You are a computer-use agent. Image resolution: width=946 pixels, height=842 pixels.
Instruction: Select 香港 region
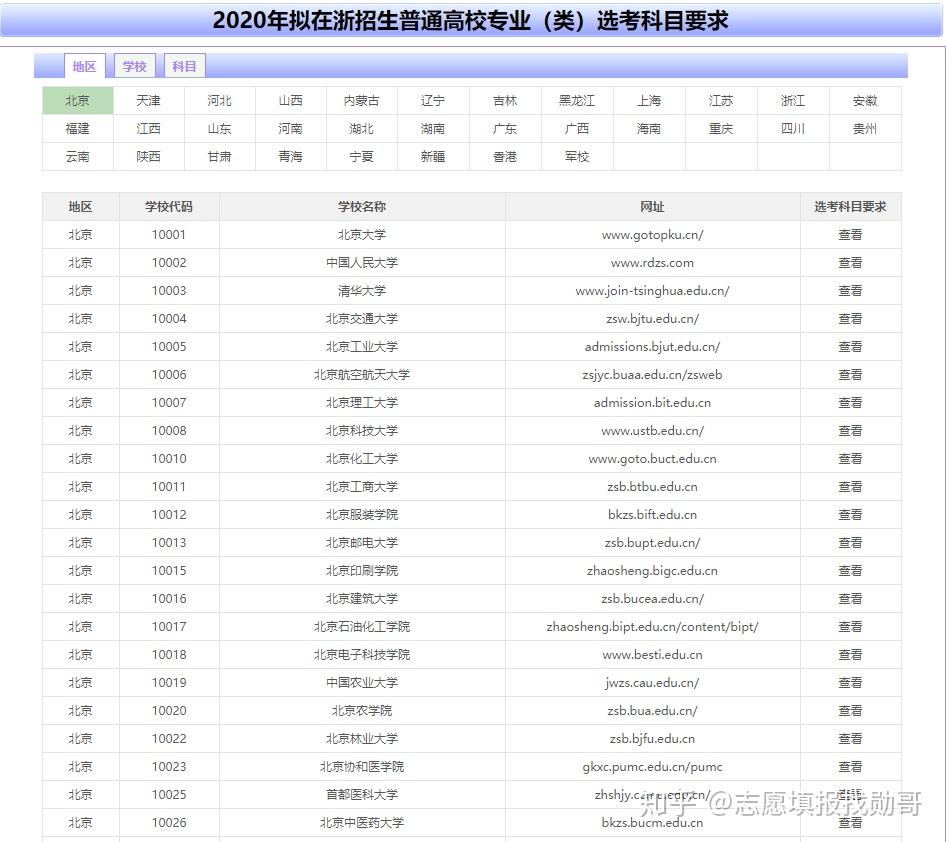point(505,157)
